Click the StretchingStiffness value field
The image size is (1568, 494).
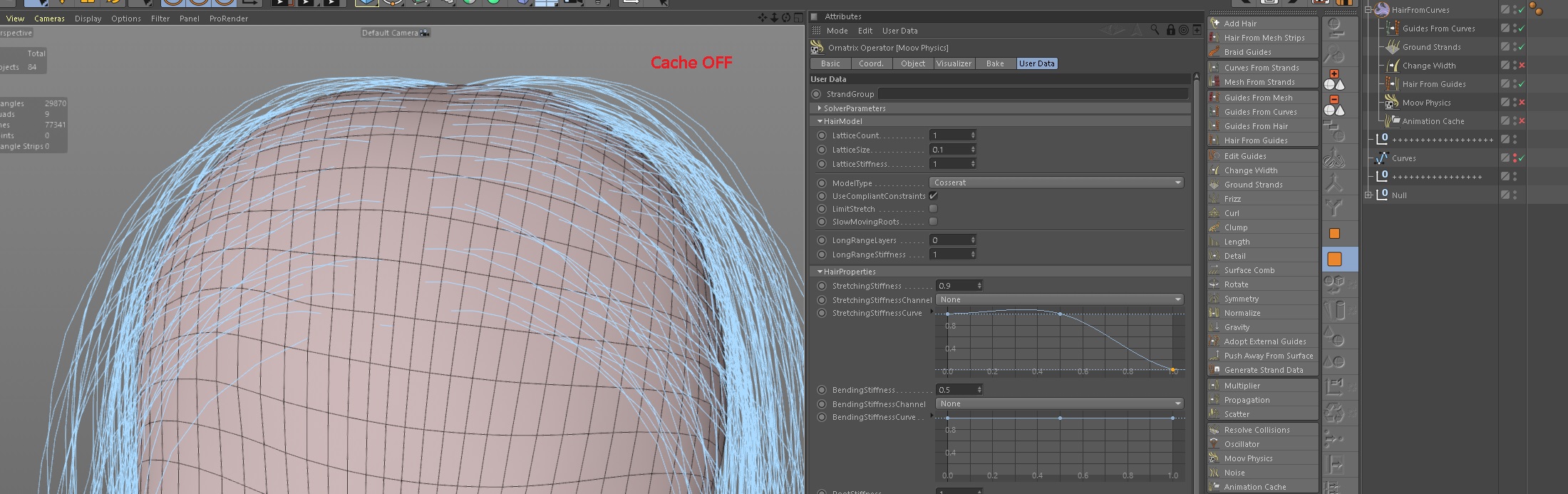click(955, 286)
